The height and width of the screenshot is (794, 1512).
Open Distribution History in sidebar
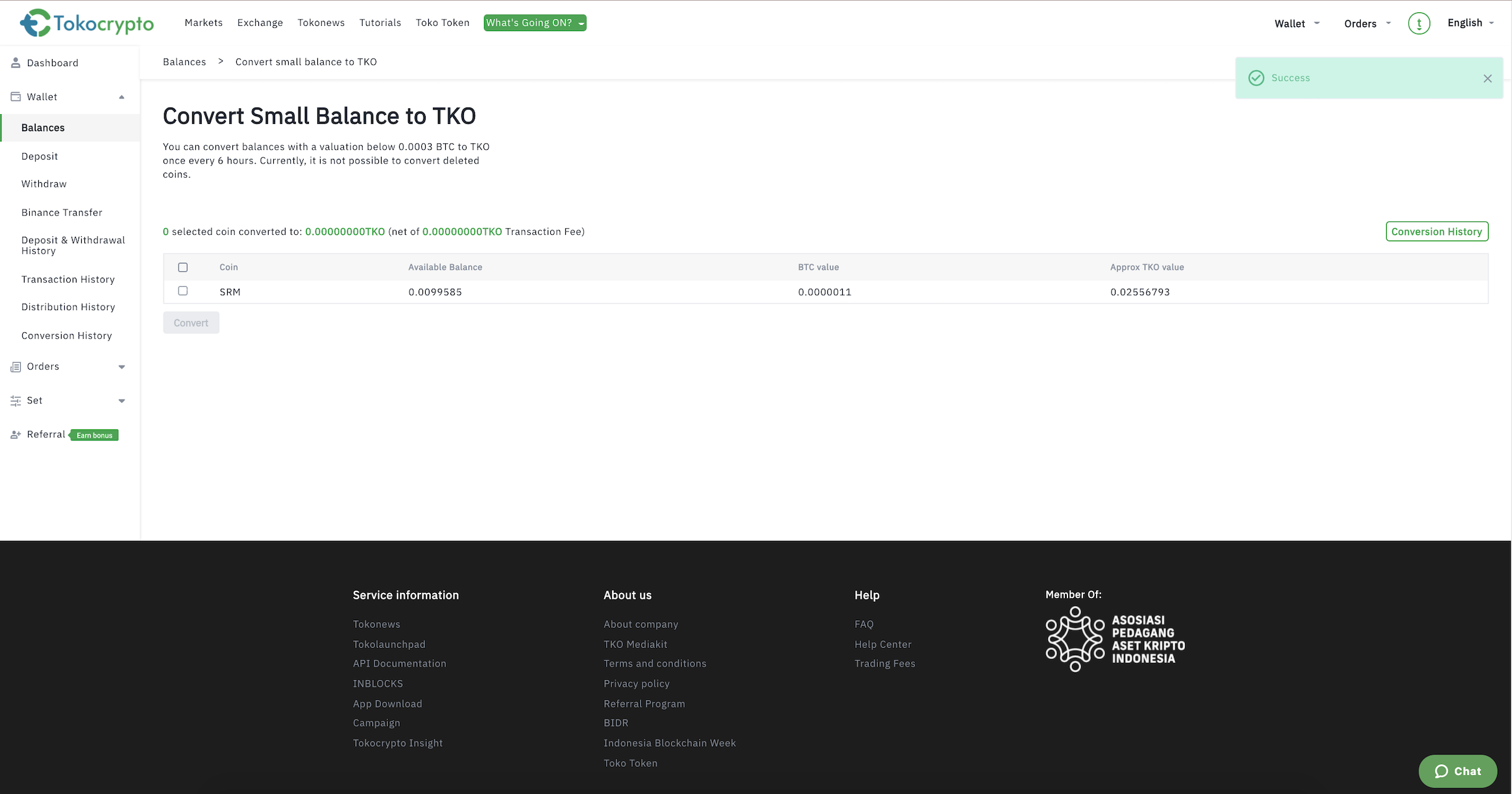[68, 307]
